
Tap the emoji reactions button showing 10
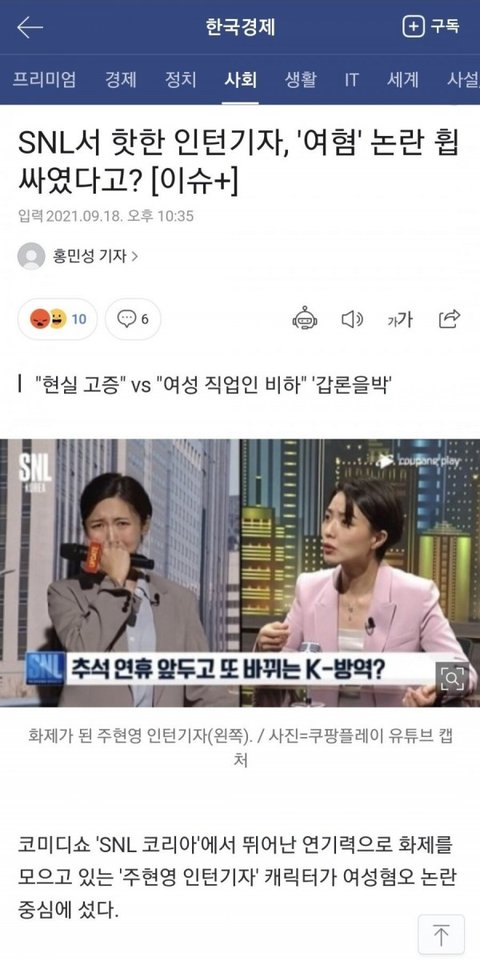[x=58, y=319]
